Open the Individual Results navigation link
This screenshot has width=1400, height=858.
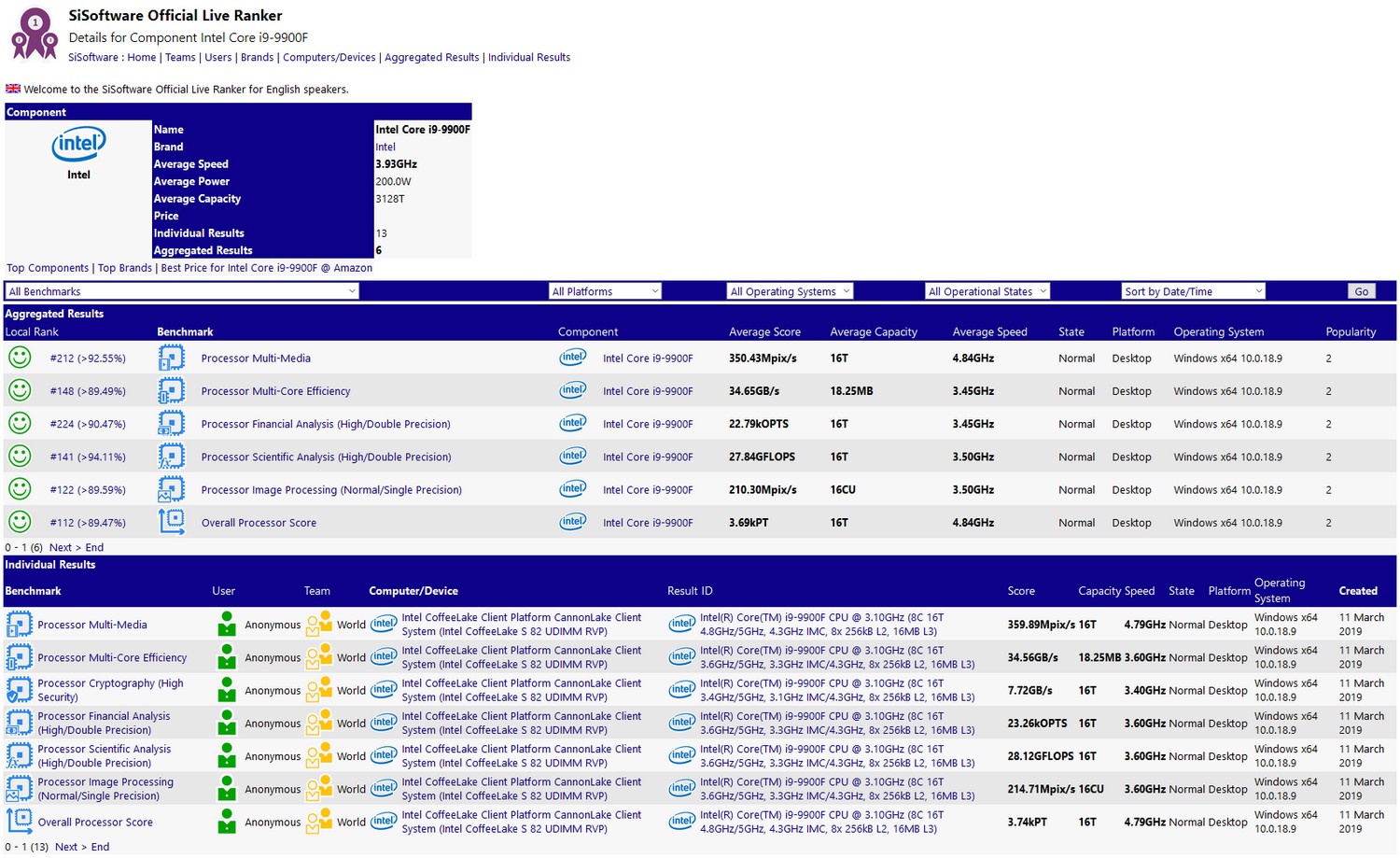tap(529, 57)
